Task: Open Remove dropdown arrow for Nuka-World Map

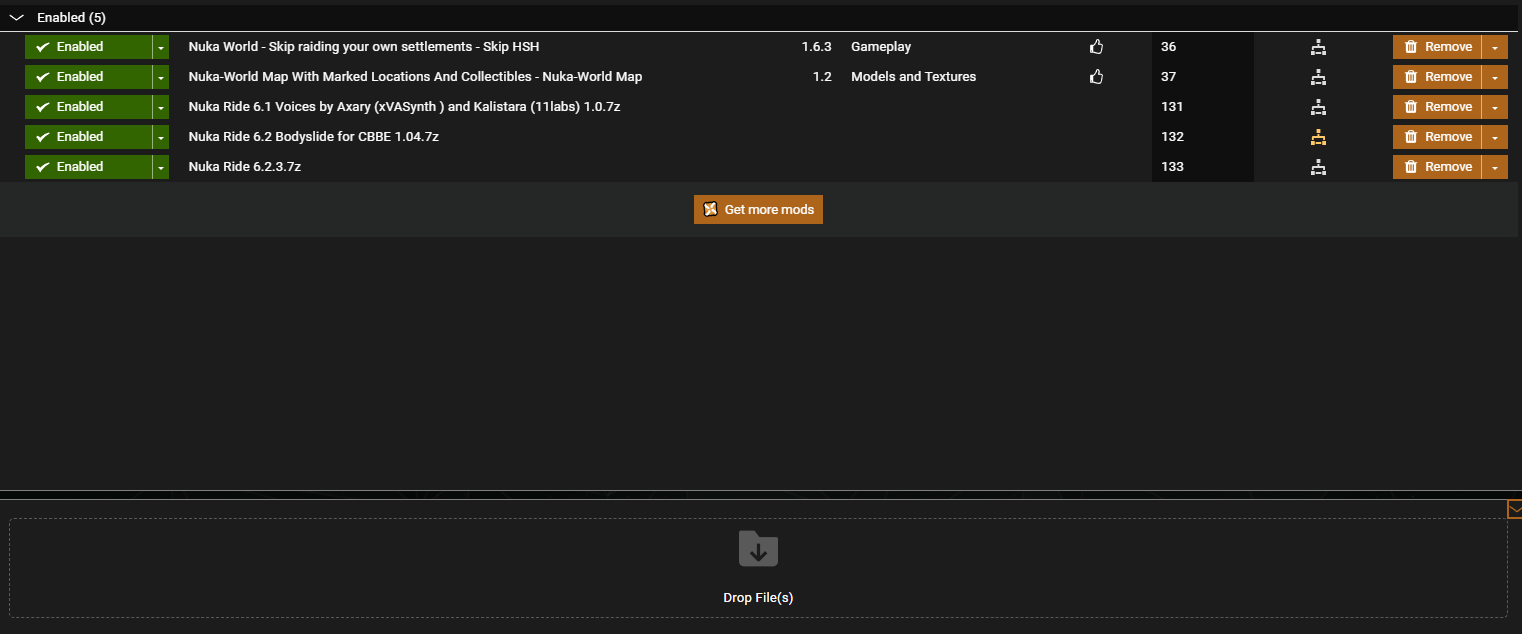Action: coord(1495,77)
